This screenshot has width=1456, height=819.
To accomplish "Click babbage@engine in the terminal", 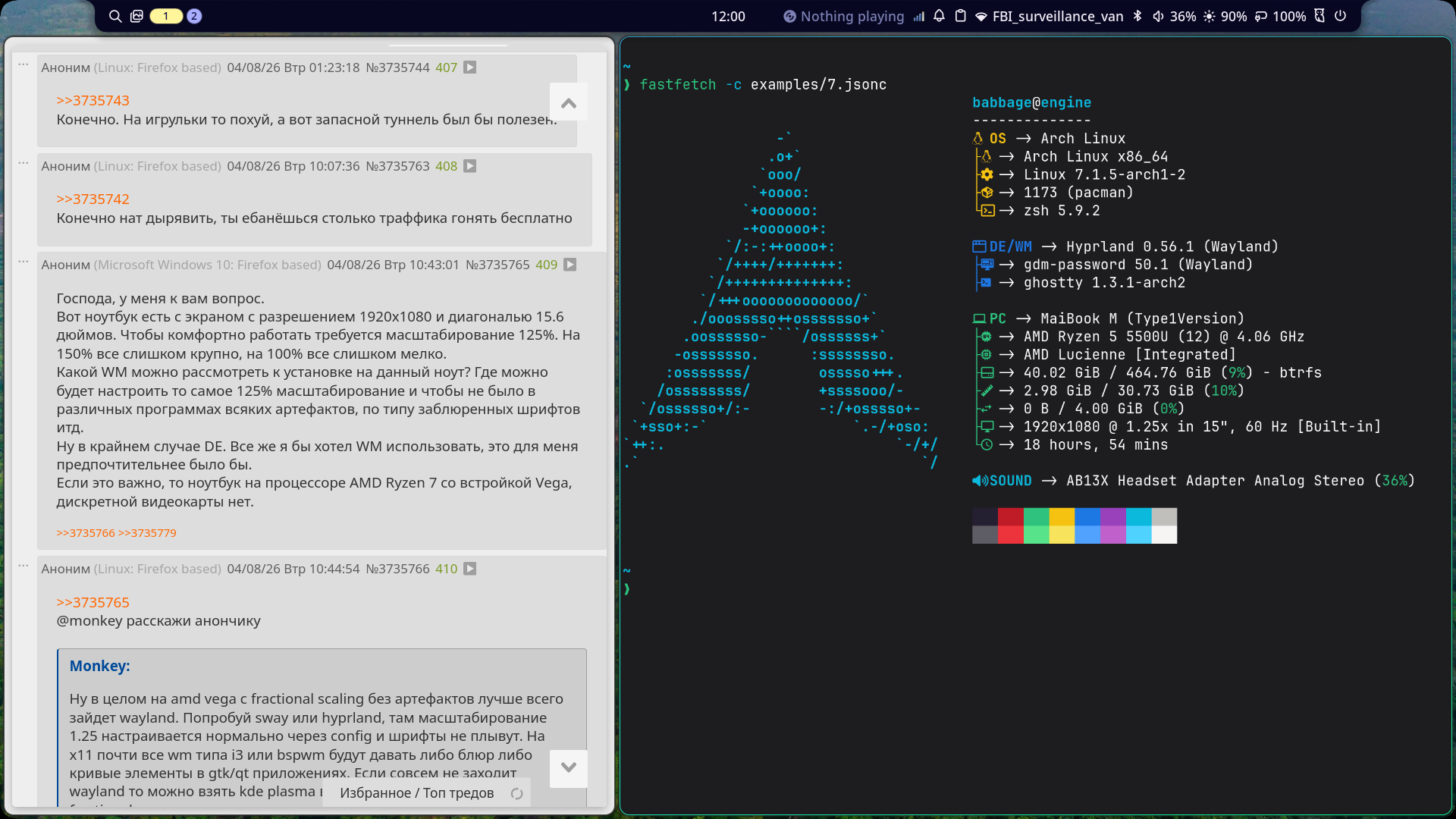I will (1032, 102).
